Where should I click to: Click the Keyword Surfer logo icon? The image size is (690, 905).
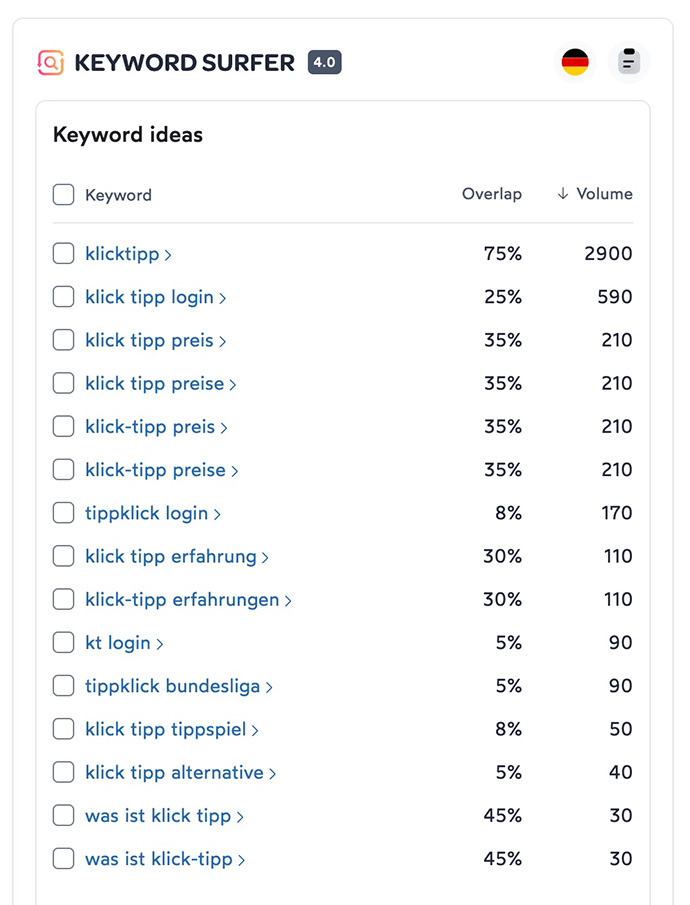(x=51, y=62)
